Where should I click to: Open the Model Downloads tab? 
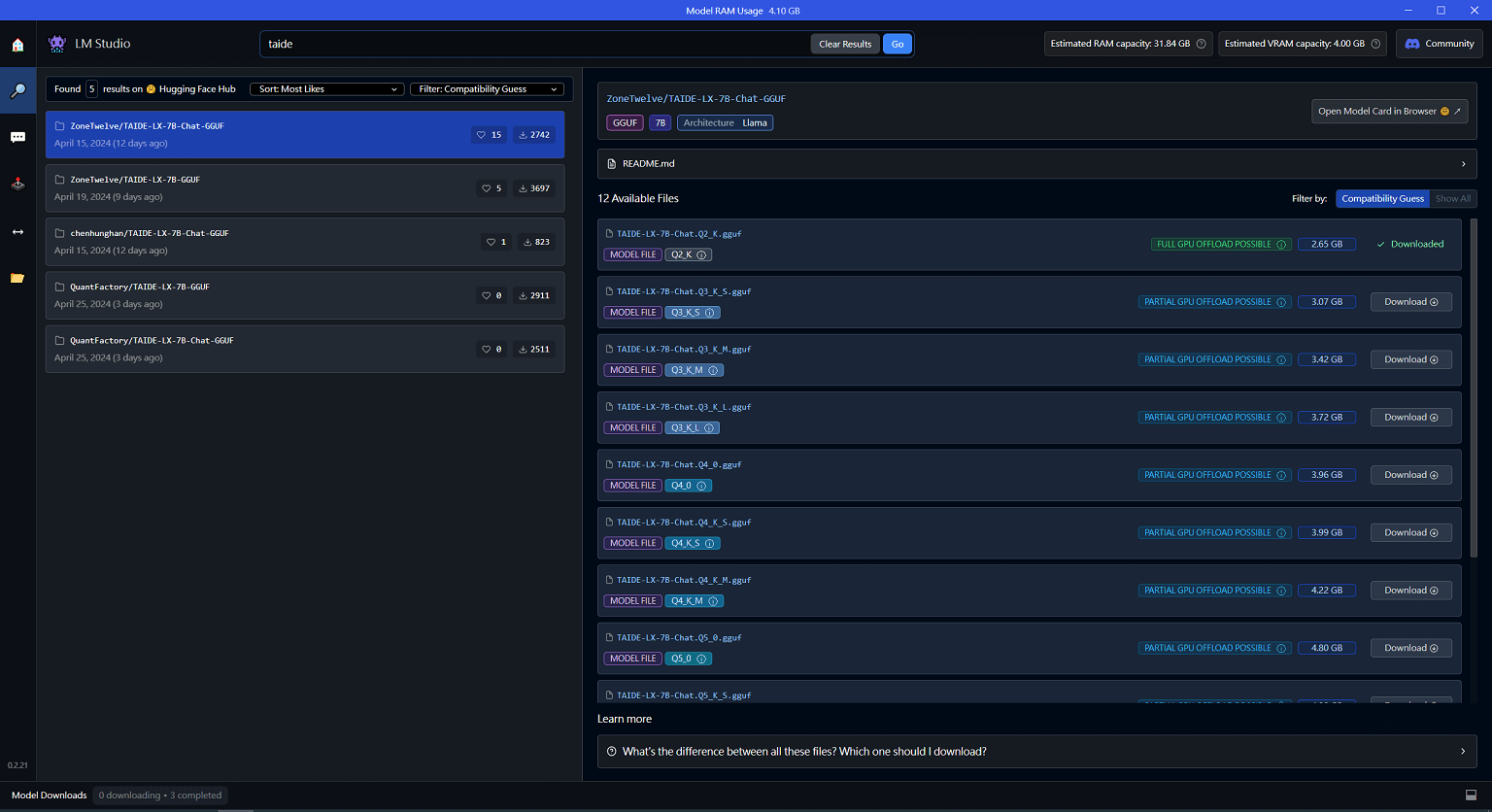click(x=50, y=795)
